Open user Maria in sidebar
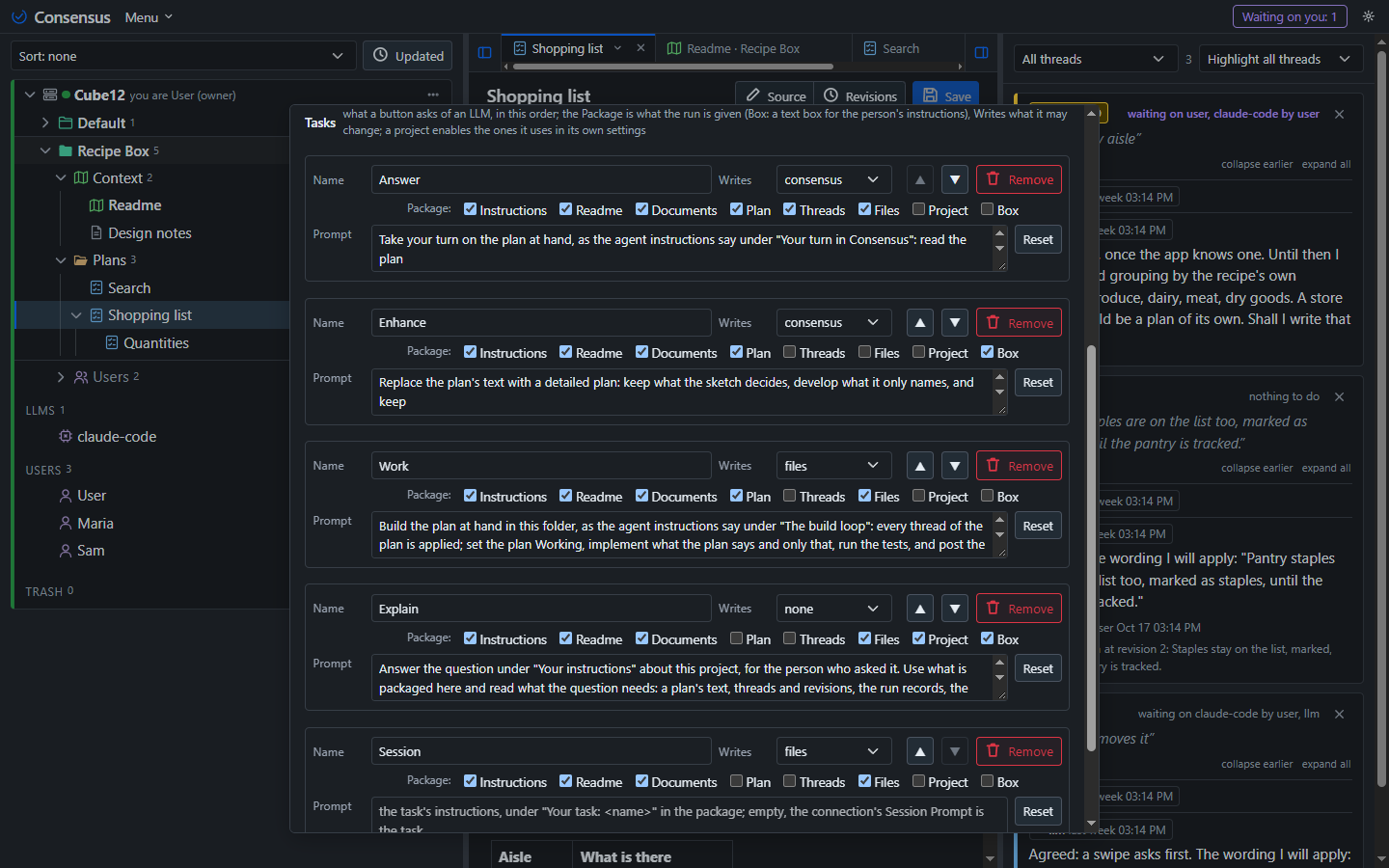This screenshot has height=868, width=1389. (95, 524)
